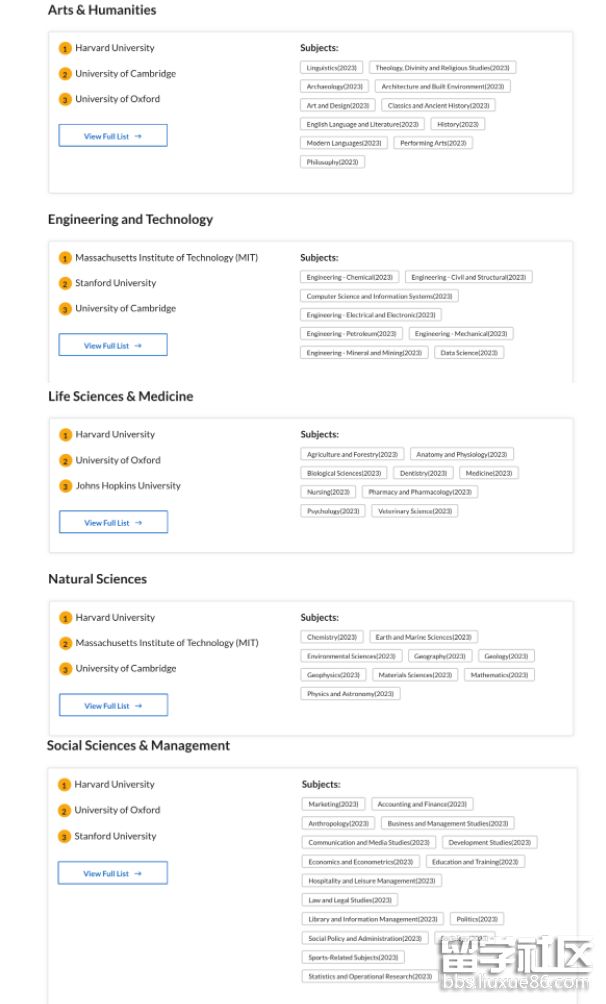The height and width of the screenshot is (1004, 606).
Task: Open View Full List for Natural Sciences
Action: [x=113, y=706]
